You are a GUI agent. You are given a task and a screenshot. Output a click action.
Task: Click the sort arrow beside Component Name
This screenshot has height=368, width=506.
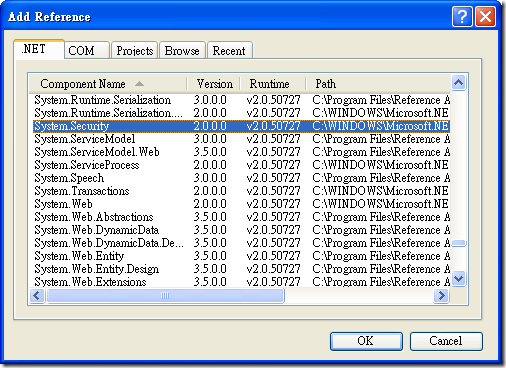click(139, 84)
